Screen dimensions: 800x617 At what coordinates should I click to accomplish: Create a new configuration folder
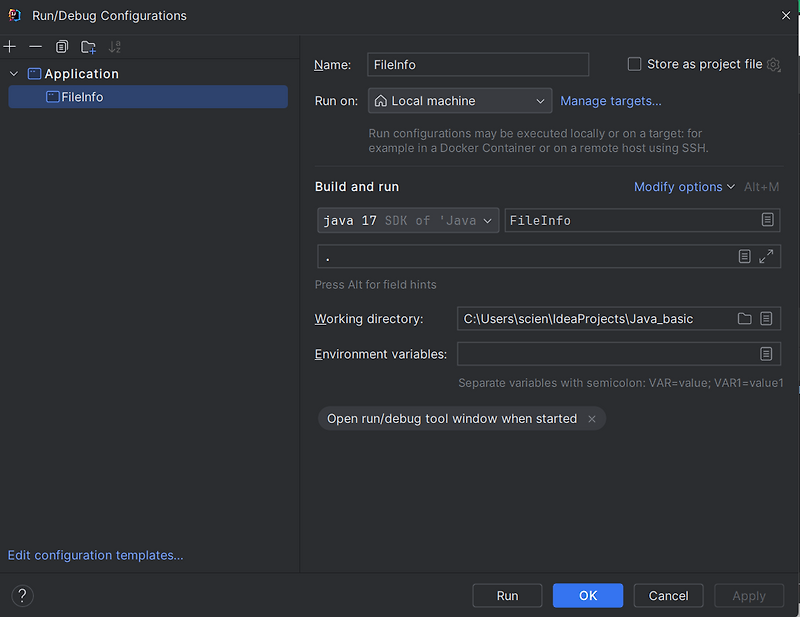[x=88, y=47]
